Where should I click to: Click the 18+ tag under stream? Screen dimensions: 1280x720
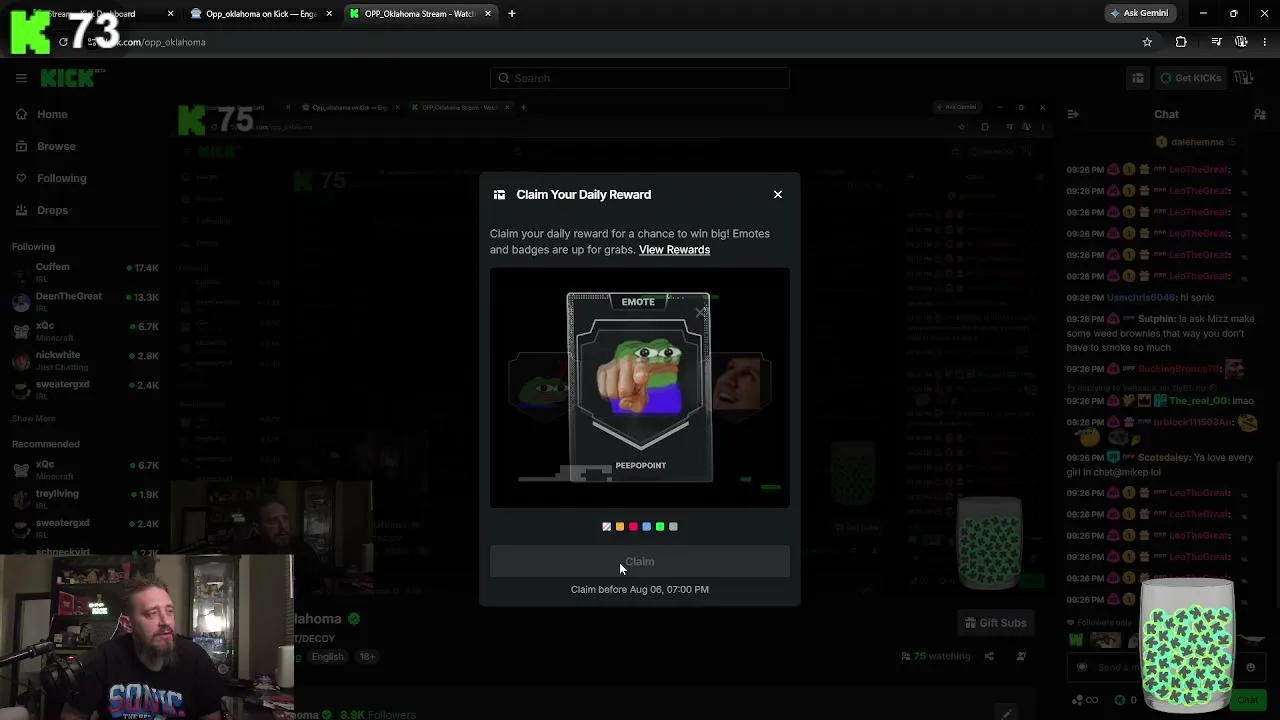click(x=367, y=657)
